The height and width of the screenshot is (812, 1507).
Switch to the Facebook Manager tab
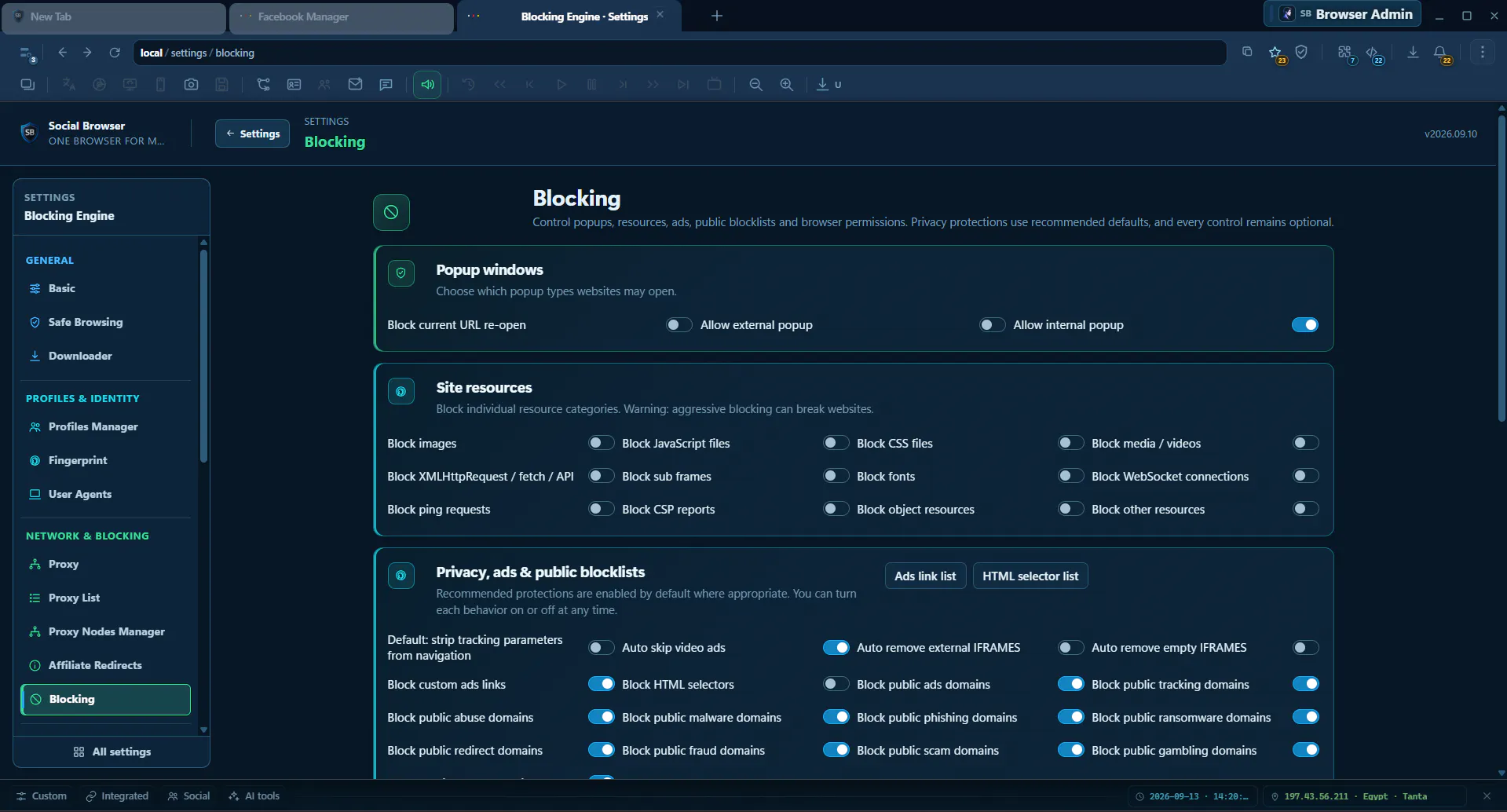tap(342, 17)
